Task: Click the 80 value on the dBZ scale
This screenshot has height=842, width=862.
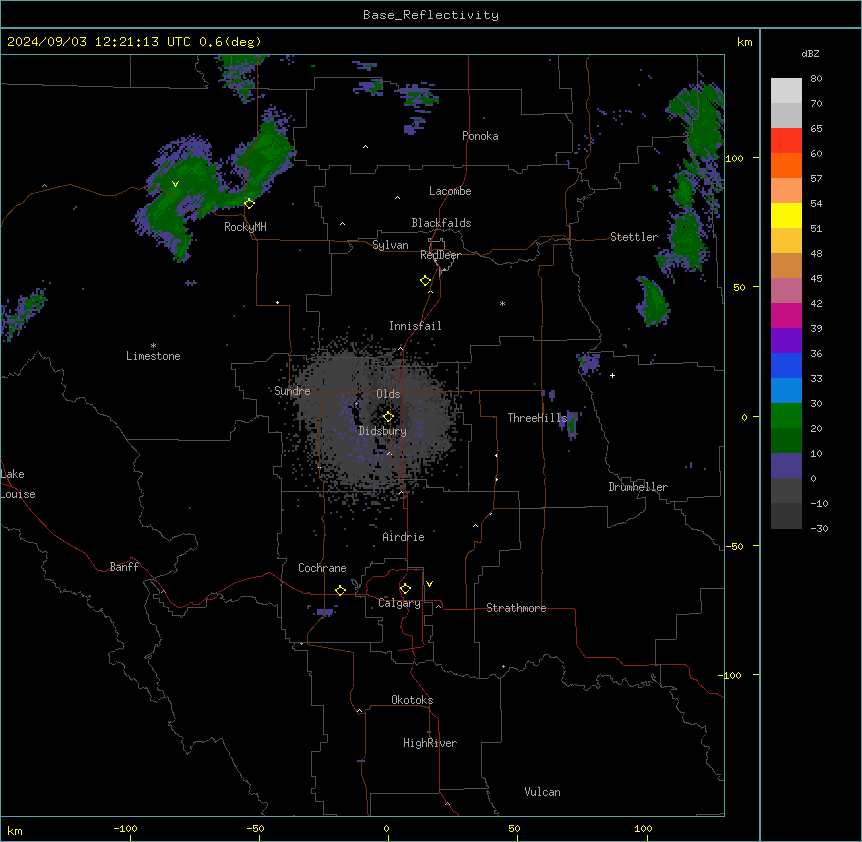Action: pyautogui.click(x=816, y=79)
